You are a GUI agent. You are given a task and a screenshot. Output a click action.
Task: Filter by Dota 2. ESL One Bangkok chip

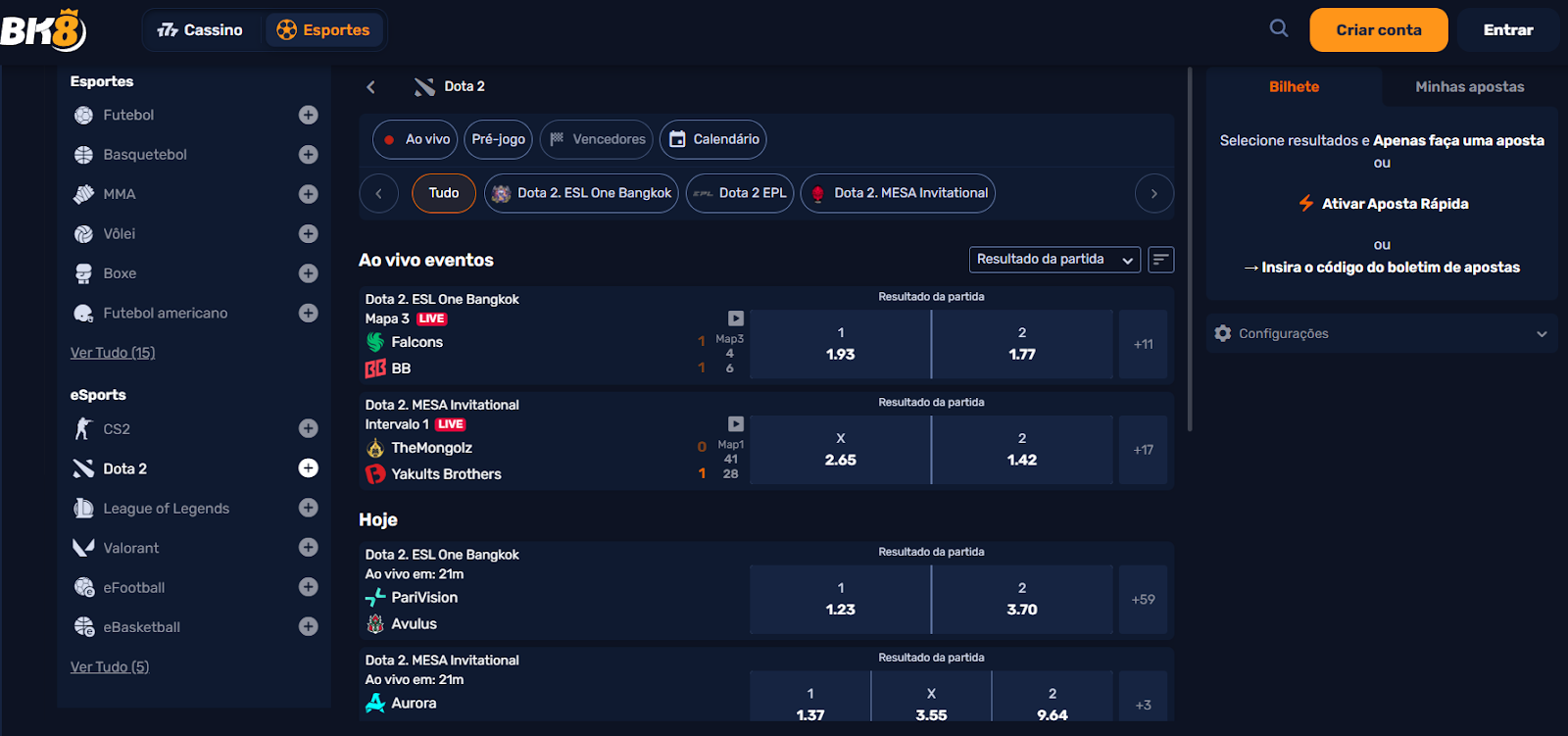point(581,193)
